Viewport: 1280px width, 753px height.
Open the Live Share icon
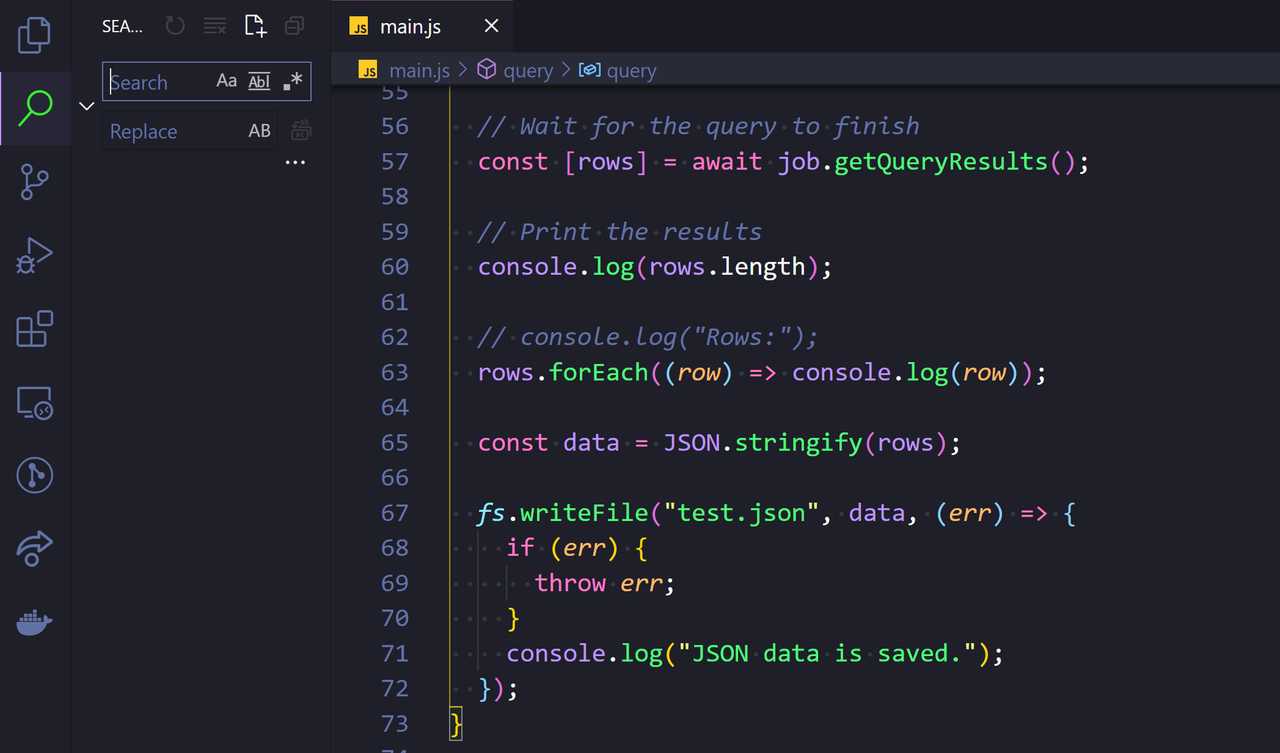[35, 549]
